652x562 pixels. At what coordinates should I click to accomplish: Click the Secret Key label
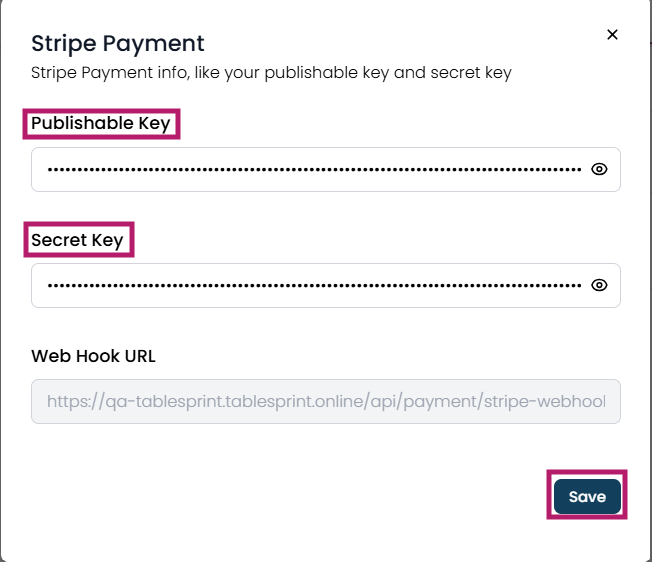77,240
